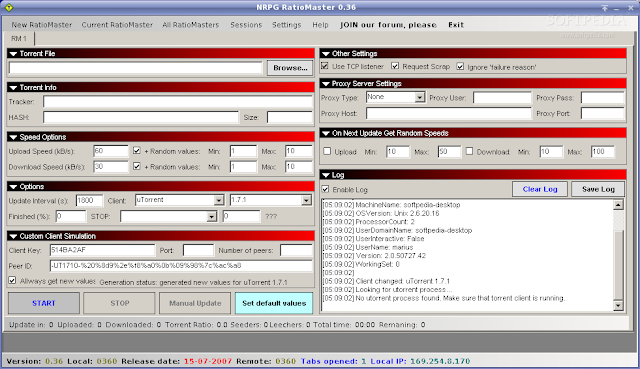Open the Sessions menu
Image resolution: width=640 pixels, height=369 pixels.
246,25
